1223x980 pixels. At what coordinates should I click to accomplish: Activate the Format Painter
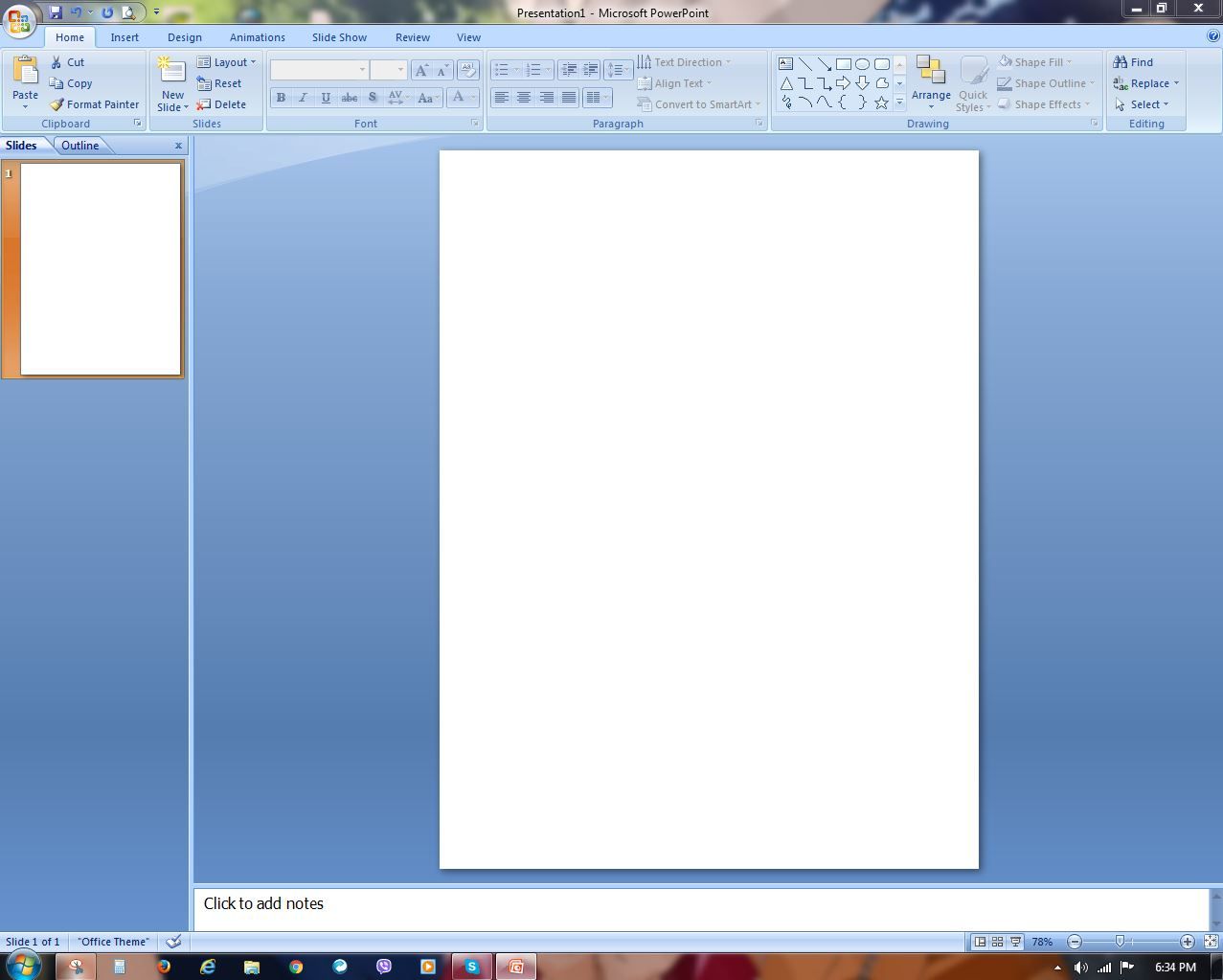coord(95,104)
